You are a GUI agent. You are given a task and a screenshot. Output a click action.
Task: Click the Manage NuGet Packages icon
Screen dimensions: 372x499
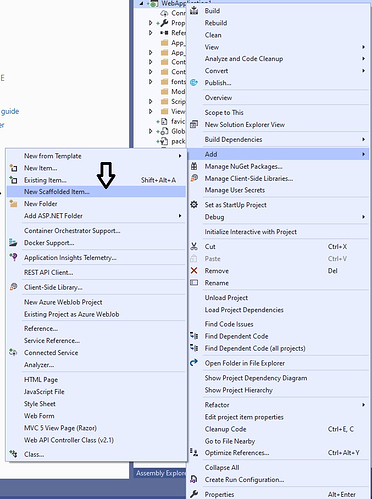(x=194, y=166)
